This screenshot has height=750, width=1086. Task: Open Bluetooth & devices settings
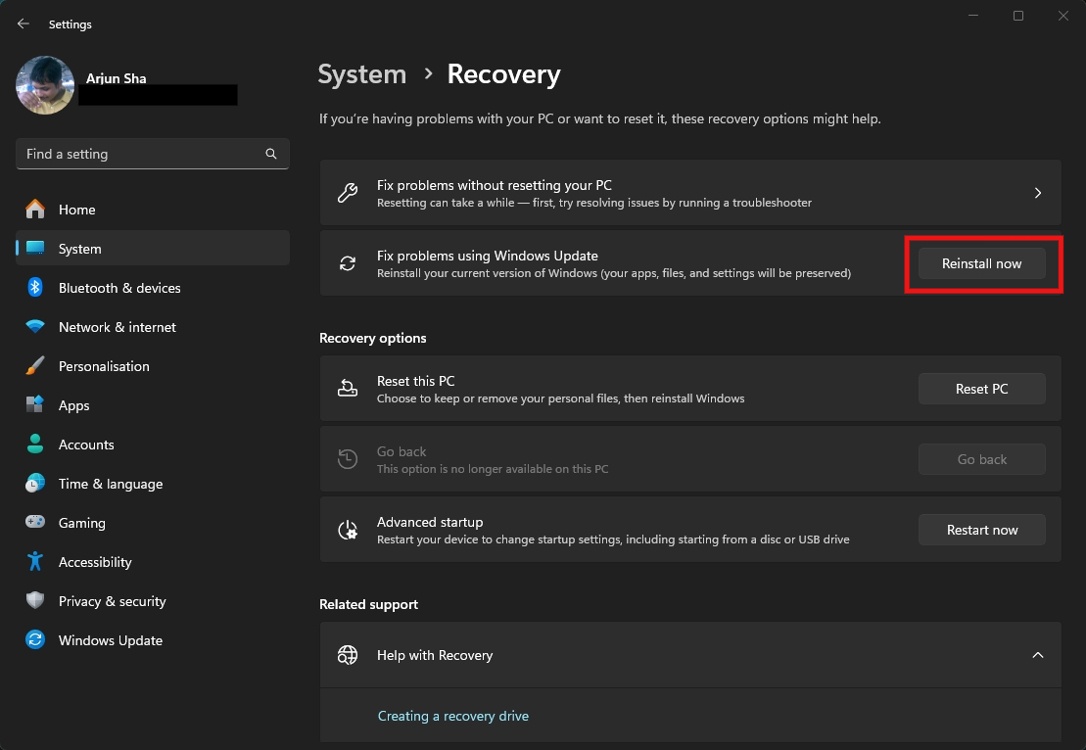click(x=118, y=287)
